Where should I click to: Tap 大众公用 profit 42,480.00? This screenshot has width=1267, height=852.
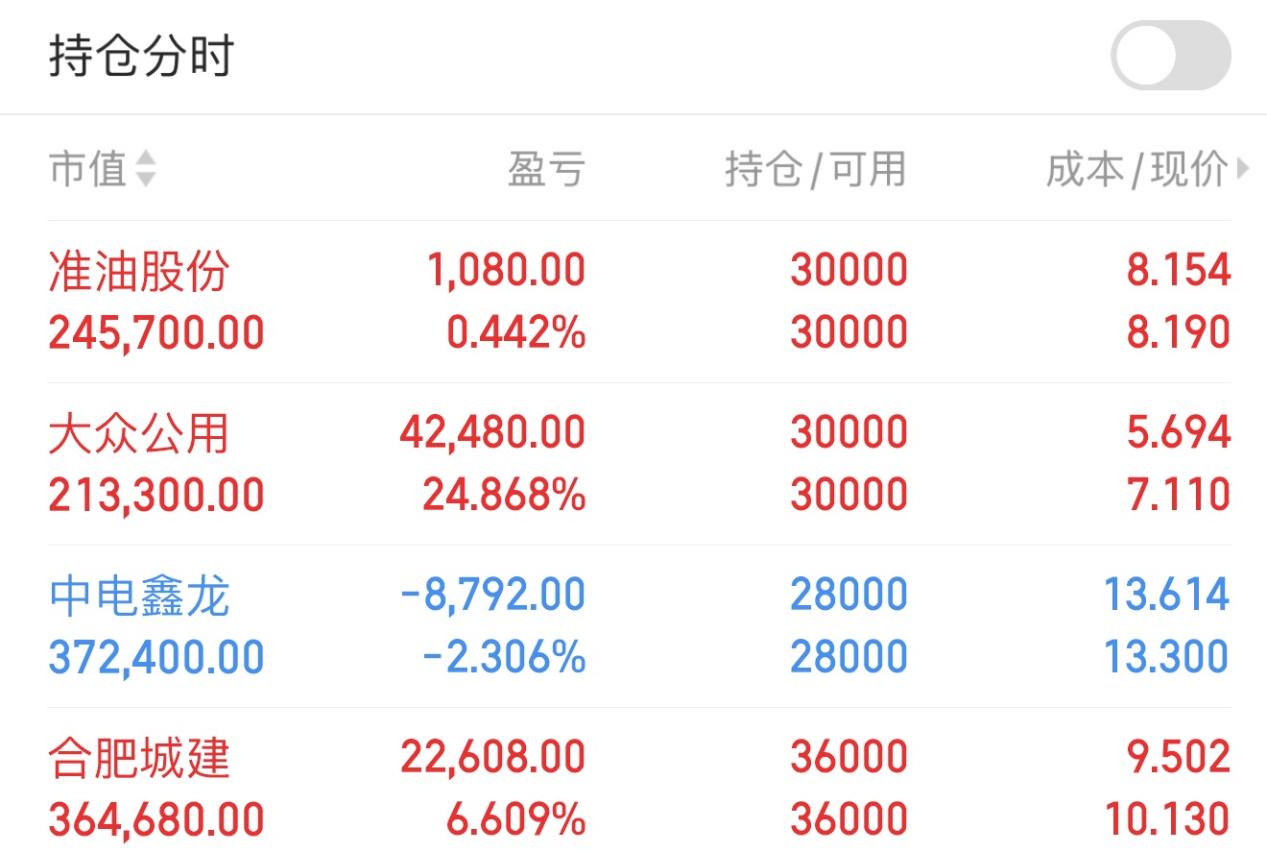tap(492, 433)
